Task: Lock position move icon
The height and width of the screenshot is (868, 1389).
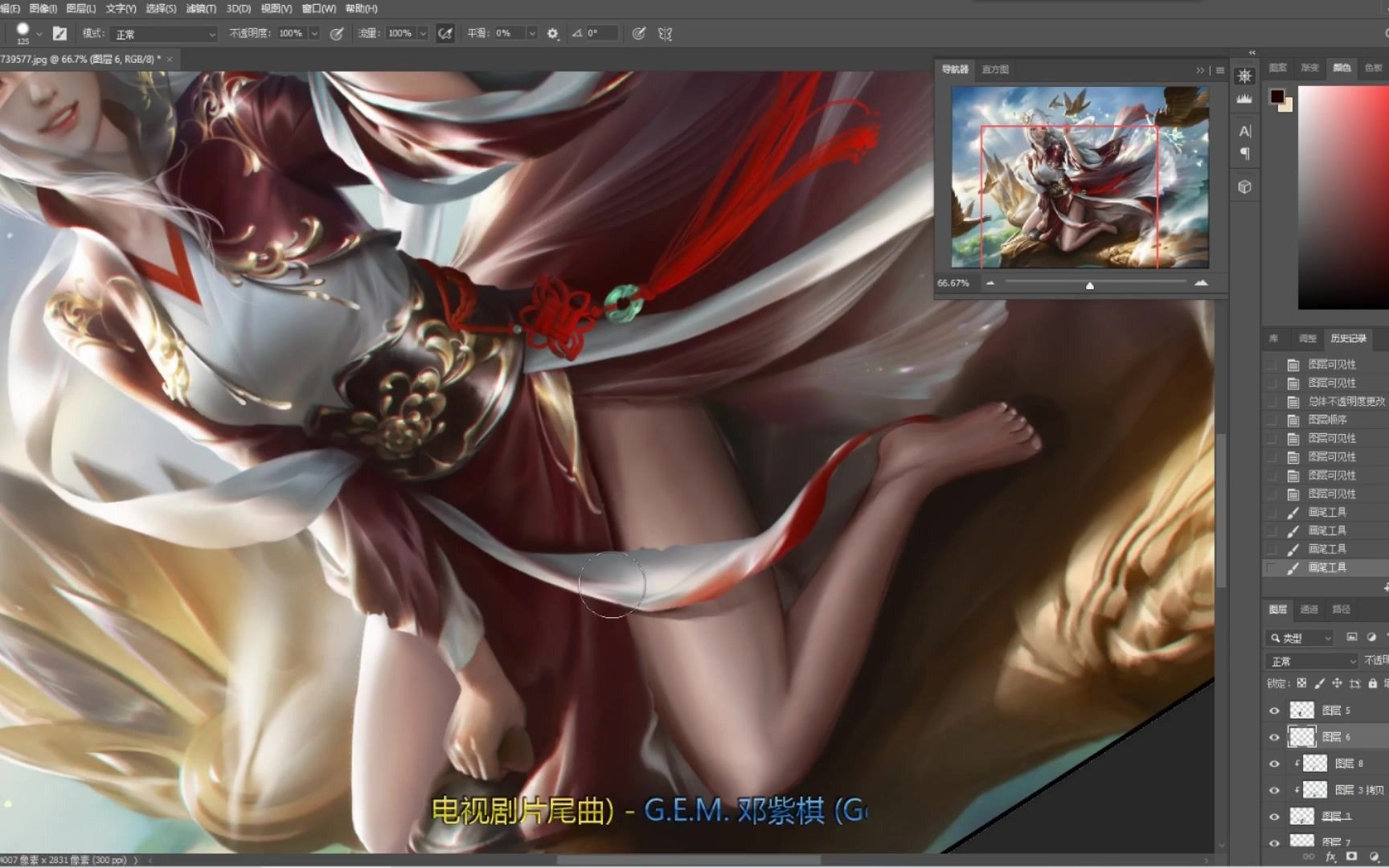Action: click(1337, 683)
